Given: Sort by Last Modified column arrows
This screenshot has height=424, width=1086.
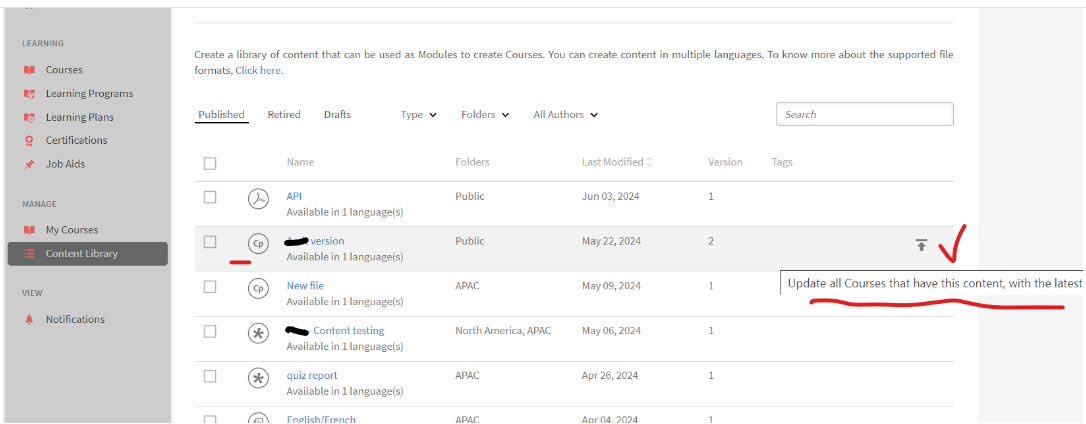Looking at the screenshot, I should pos(649,162).
